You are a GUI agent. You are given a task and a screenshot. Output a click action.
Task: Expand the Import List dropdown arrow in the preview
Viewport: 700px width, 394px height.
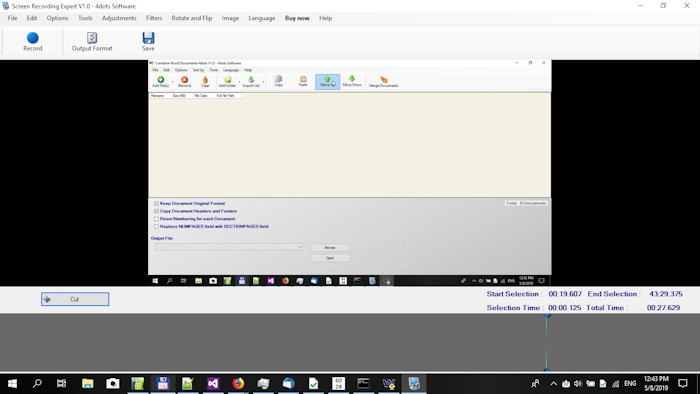(x=263, y=82)
